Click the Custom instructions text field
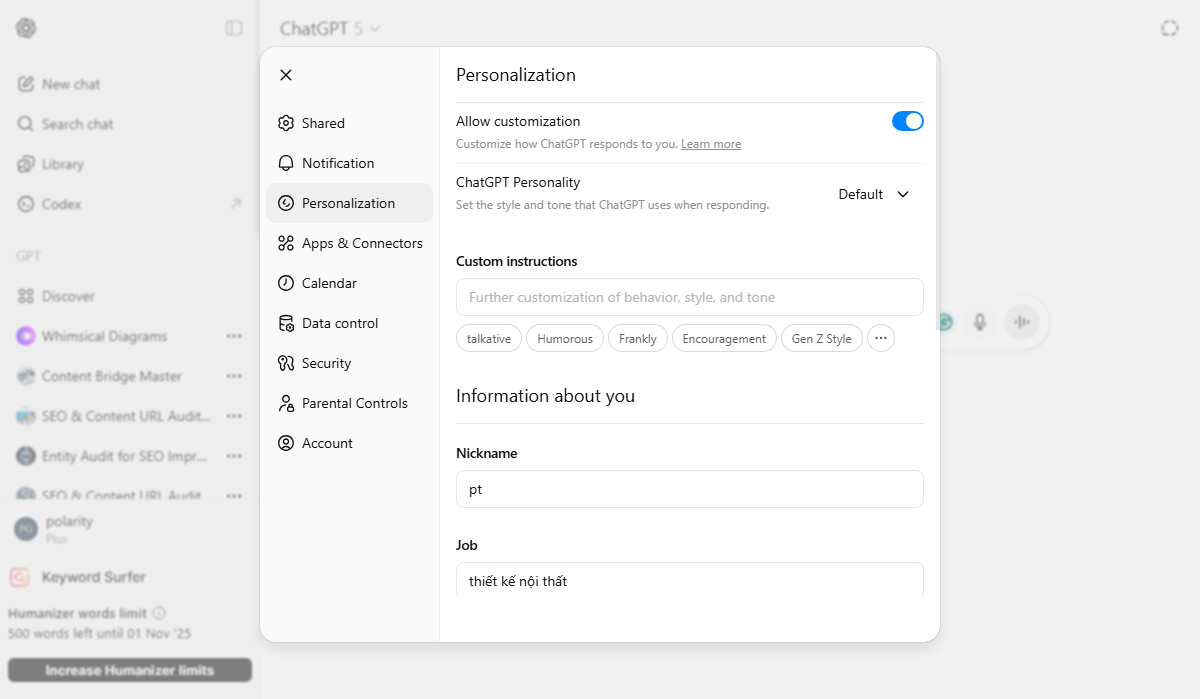The height and width of the screenshot is (699, 1200). [689, 297]
